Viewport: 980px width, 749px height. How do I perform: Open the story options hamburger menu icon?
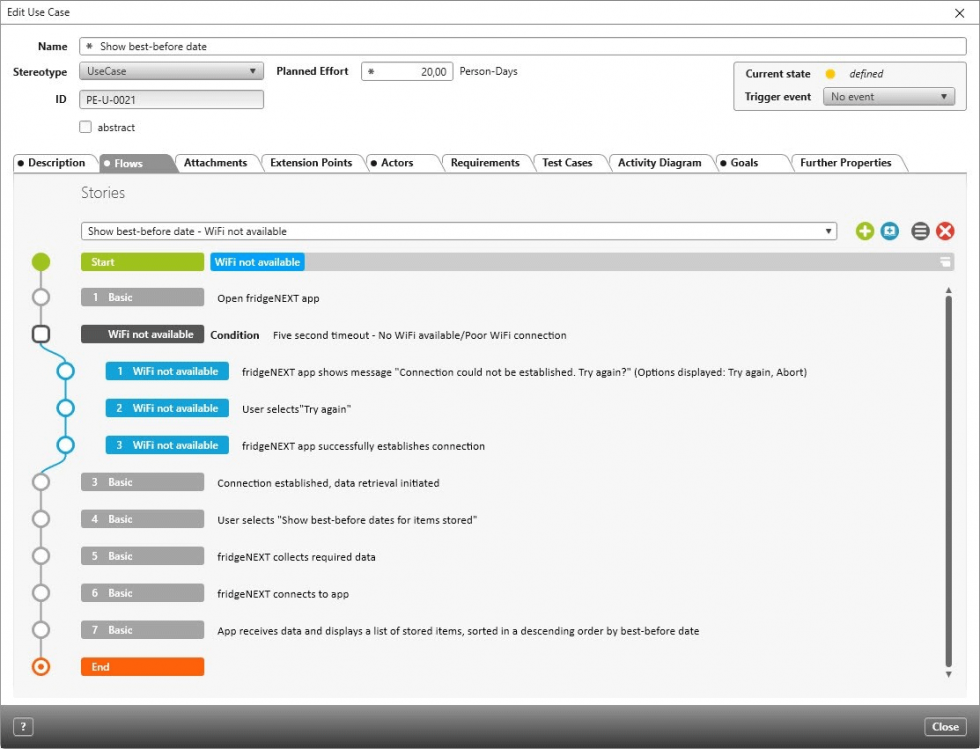(x=919, y=230)
